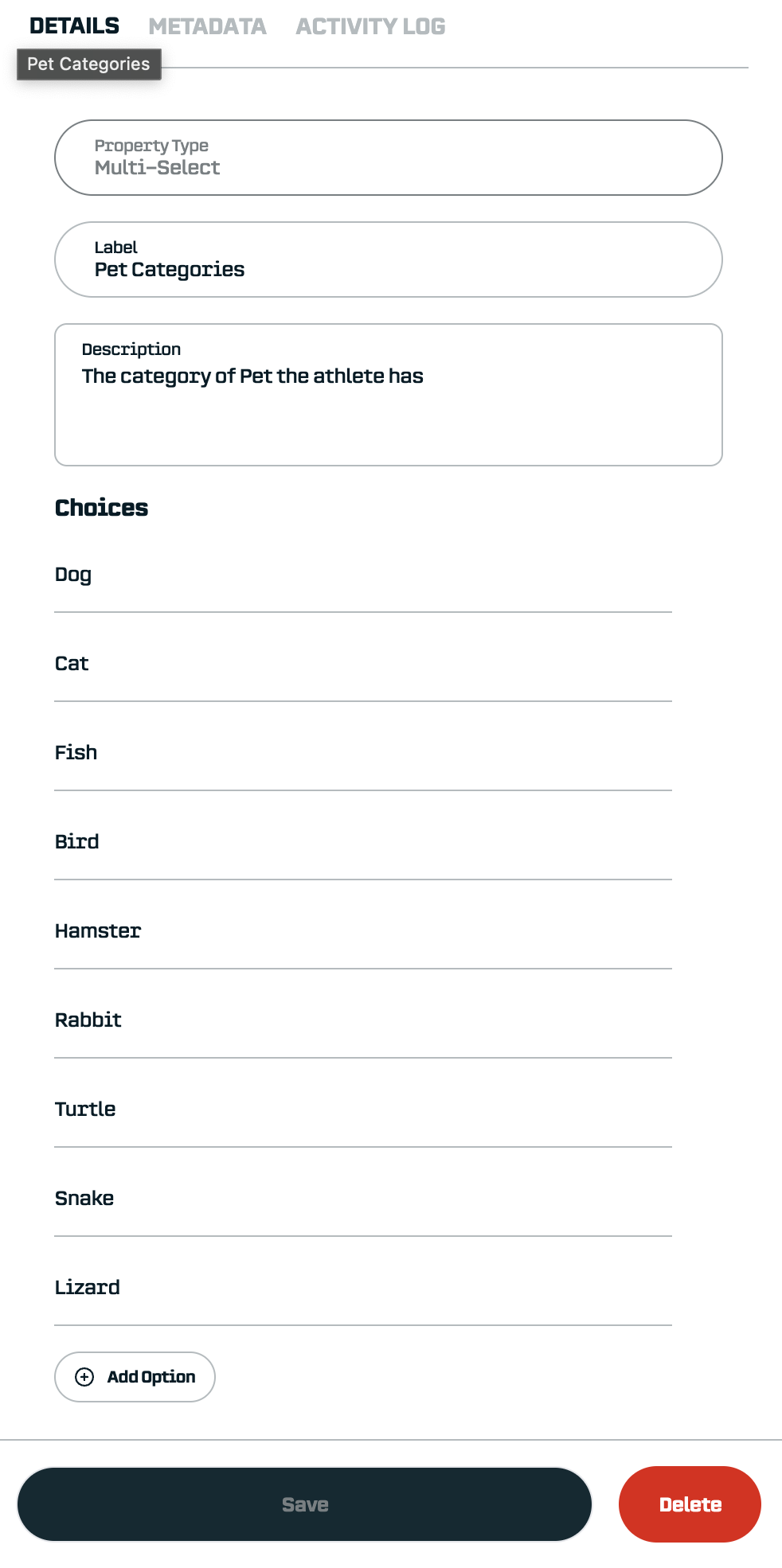Click the Pet Categories tooltip label
The width and height of the screenshot is (782, 1568).
[x=88, y=64]
